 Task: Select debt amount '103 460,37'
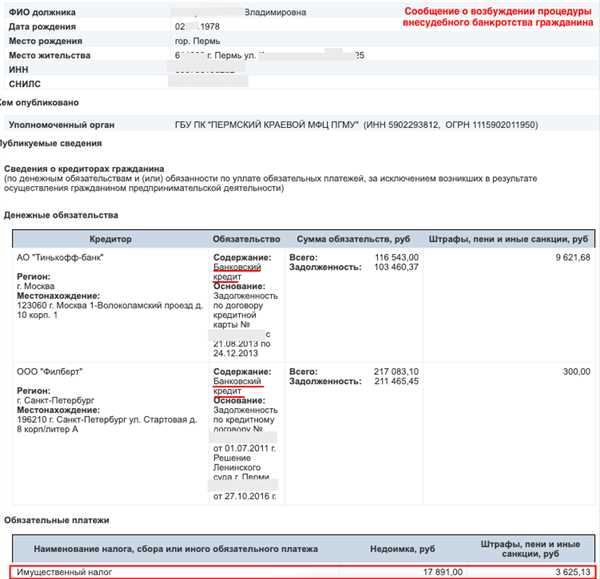tap(396, 267)
